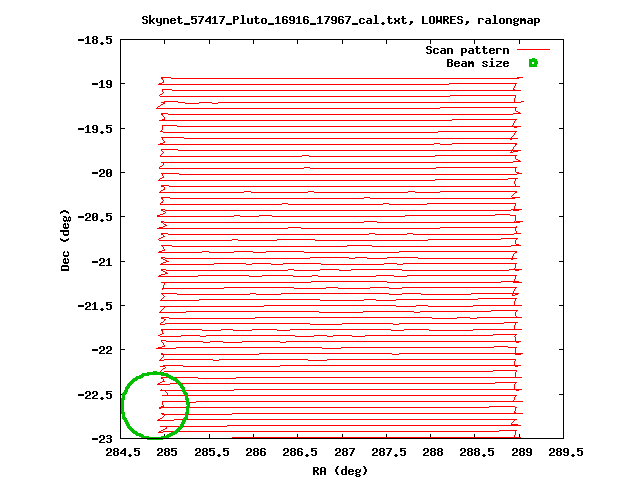Click the 285 RA tick label

coord(167,452)
